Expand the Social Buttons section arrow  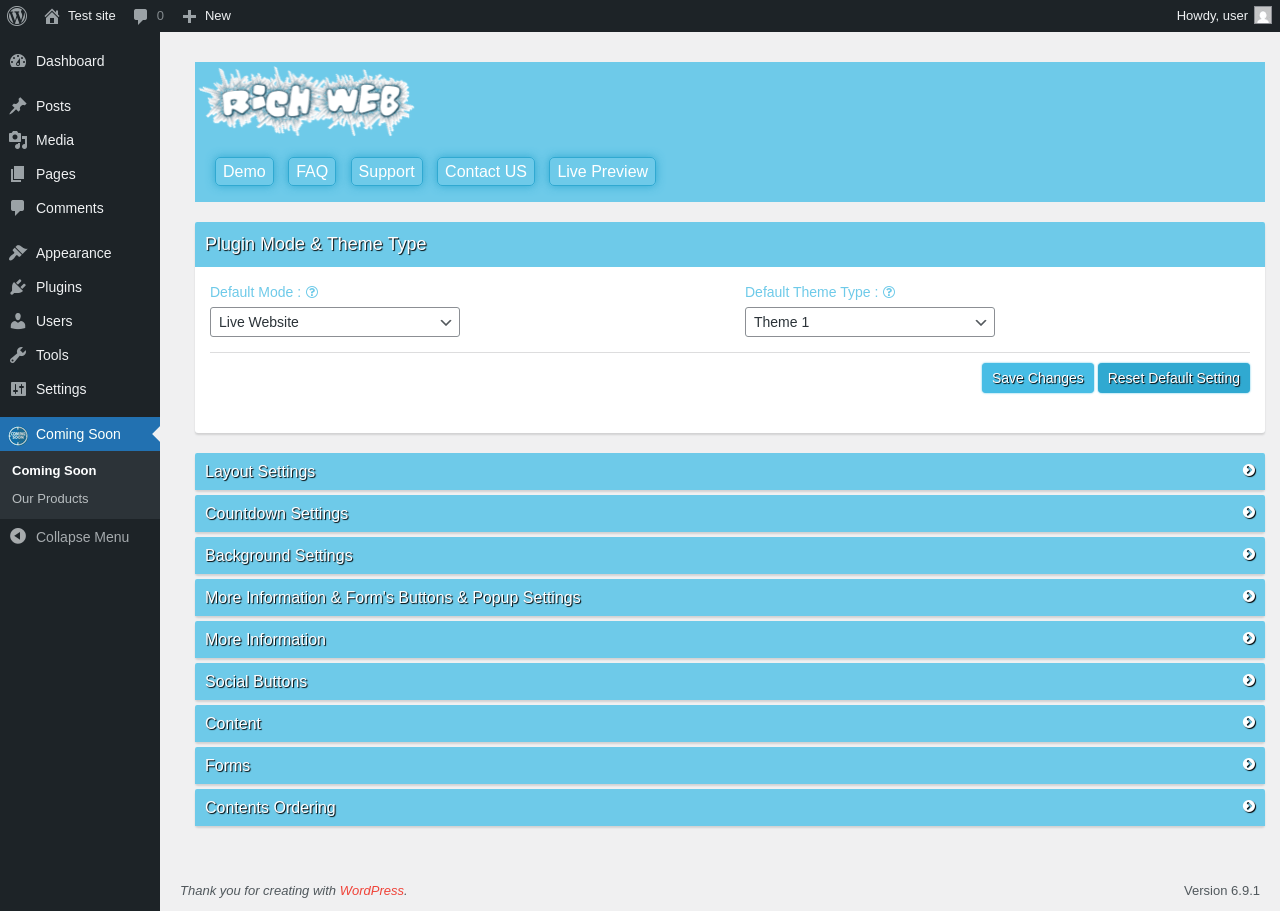pyautogui.click(x=1249, y=680)
